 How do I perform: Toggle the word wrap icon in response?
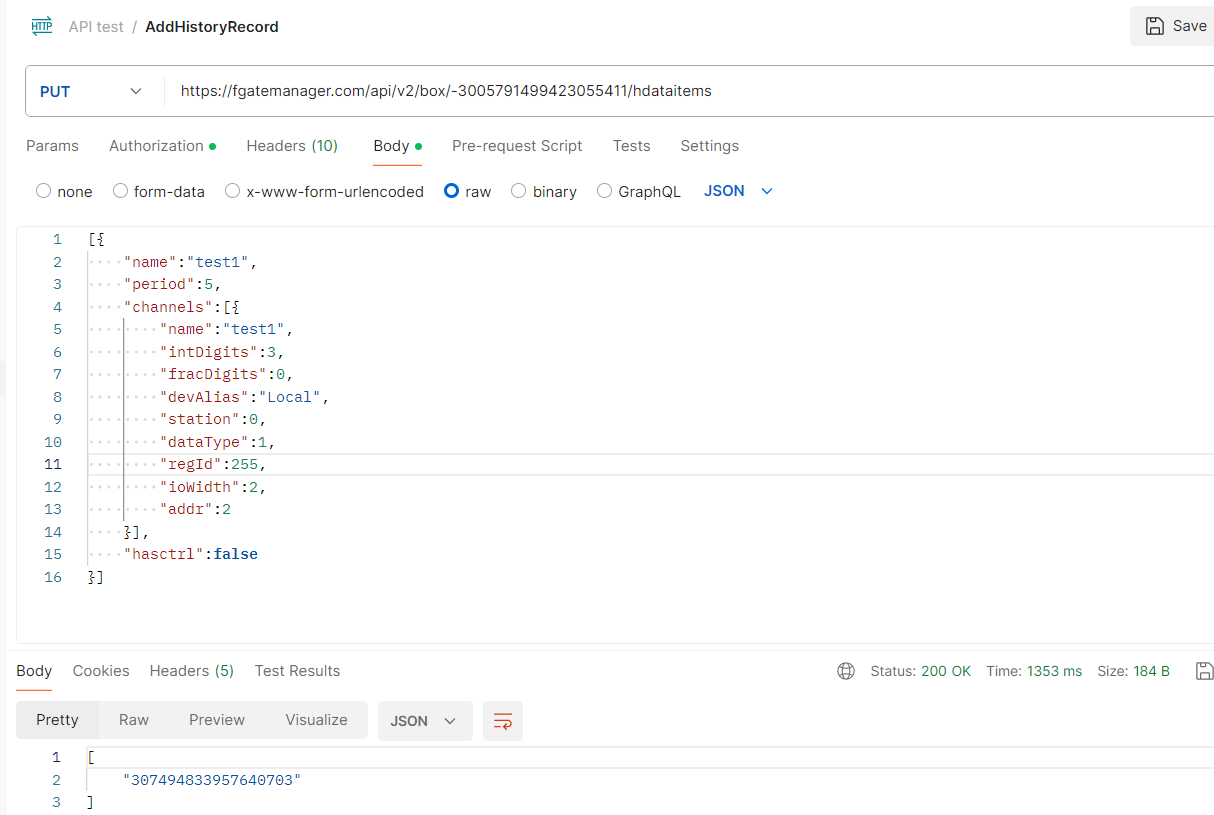[x=503, y=721]
